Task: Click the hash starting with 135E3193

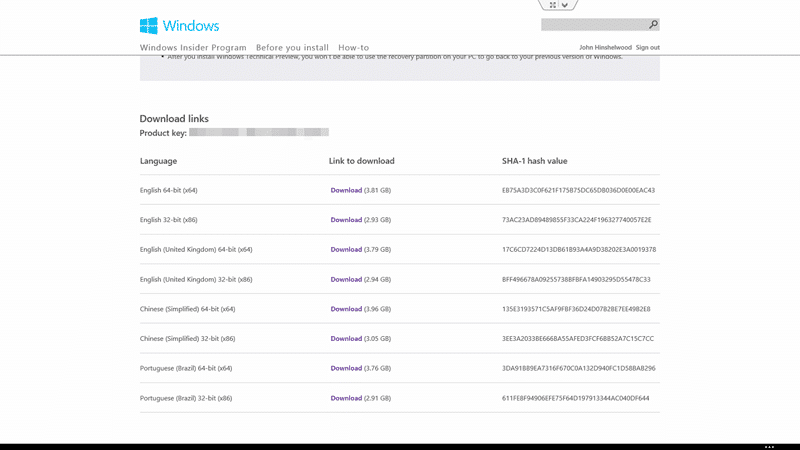Action: tap(576, 309)
